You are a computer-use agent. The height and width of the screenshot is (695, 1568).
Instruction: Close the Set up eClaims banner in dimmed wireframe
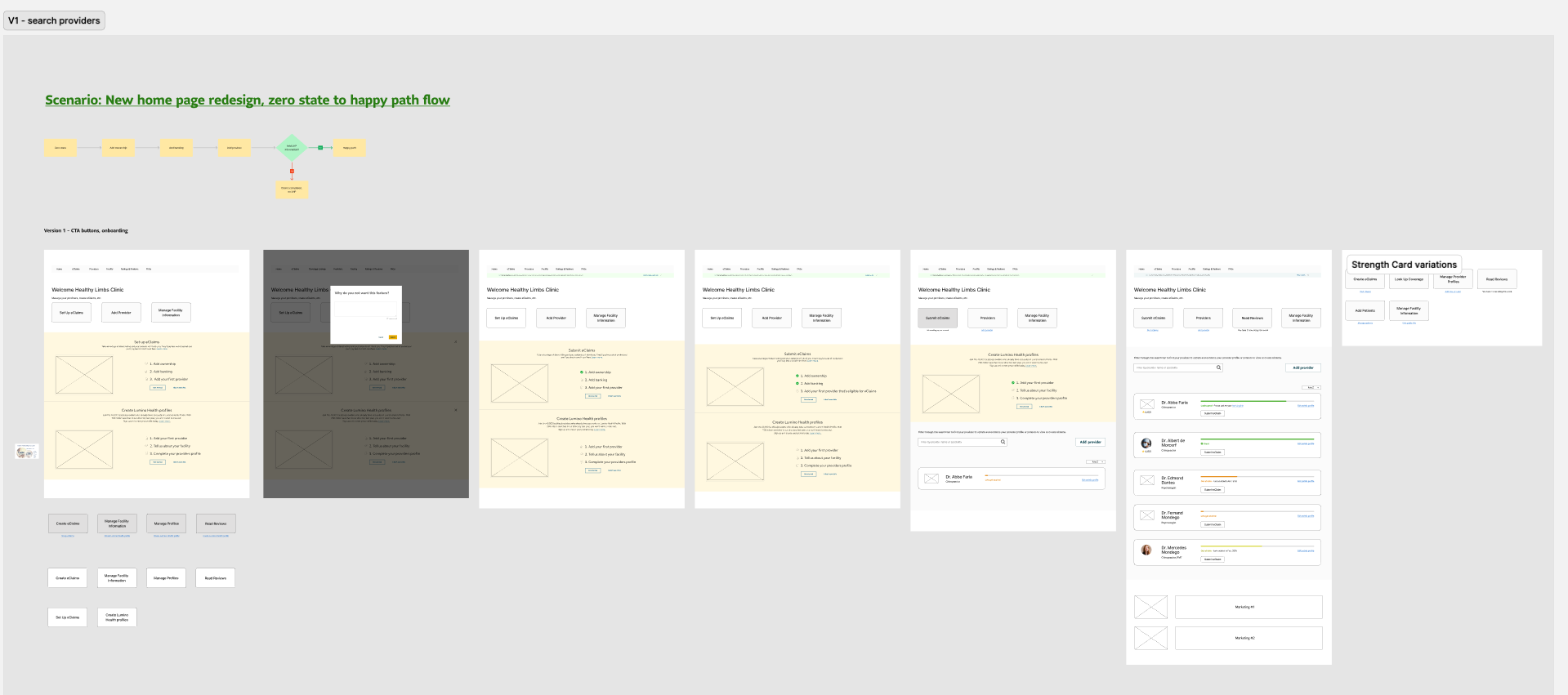(x=456, y=341)
